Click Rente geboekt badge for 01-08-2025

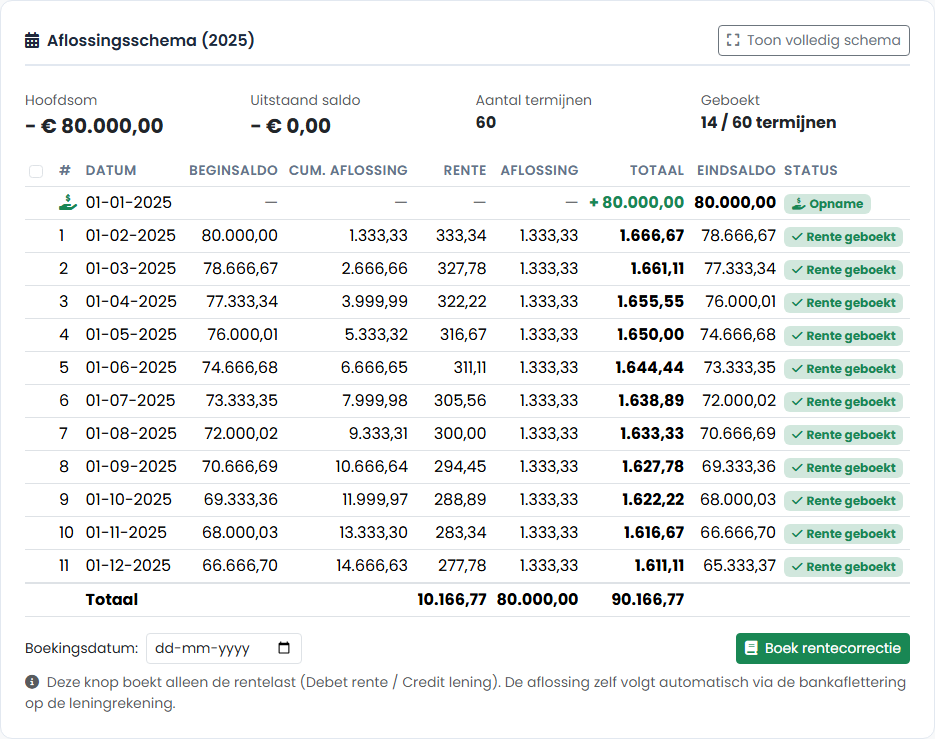(x=843, y=435)
